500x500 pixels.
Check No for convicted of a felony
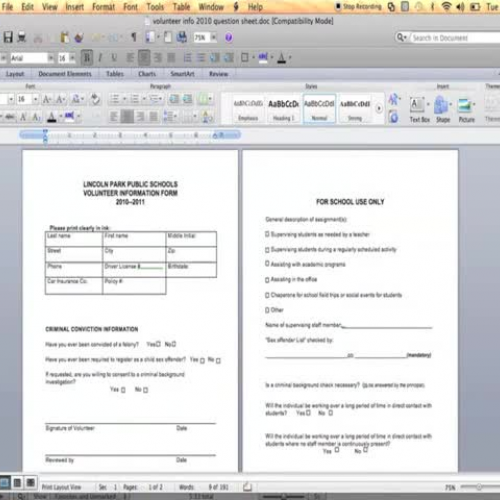(x=174, y=344)
